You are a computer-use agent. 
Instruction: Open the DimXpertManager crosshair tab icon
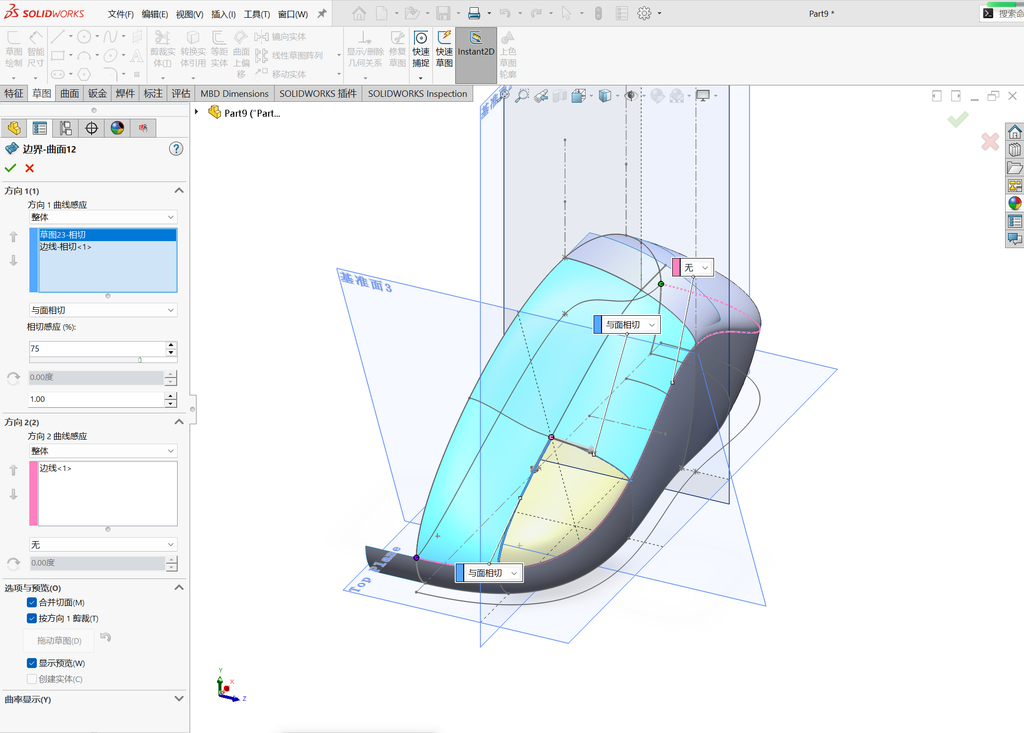point(91,128)
